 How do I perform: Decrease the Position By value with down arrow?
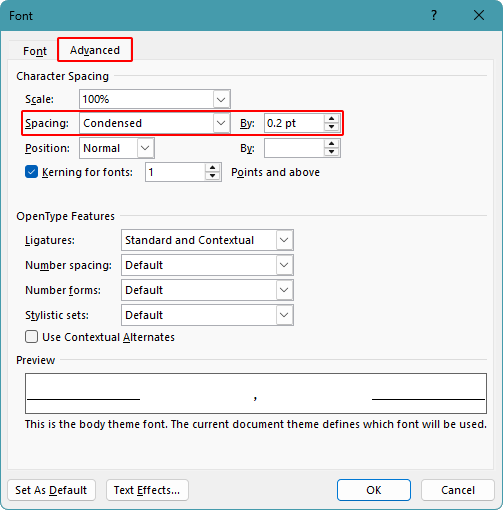click(x=331, y=152)
